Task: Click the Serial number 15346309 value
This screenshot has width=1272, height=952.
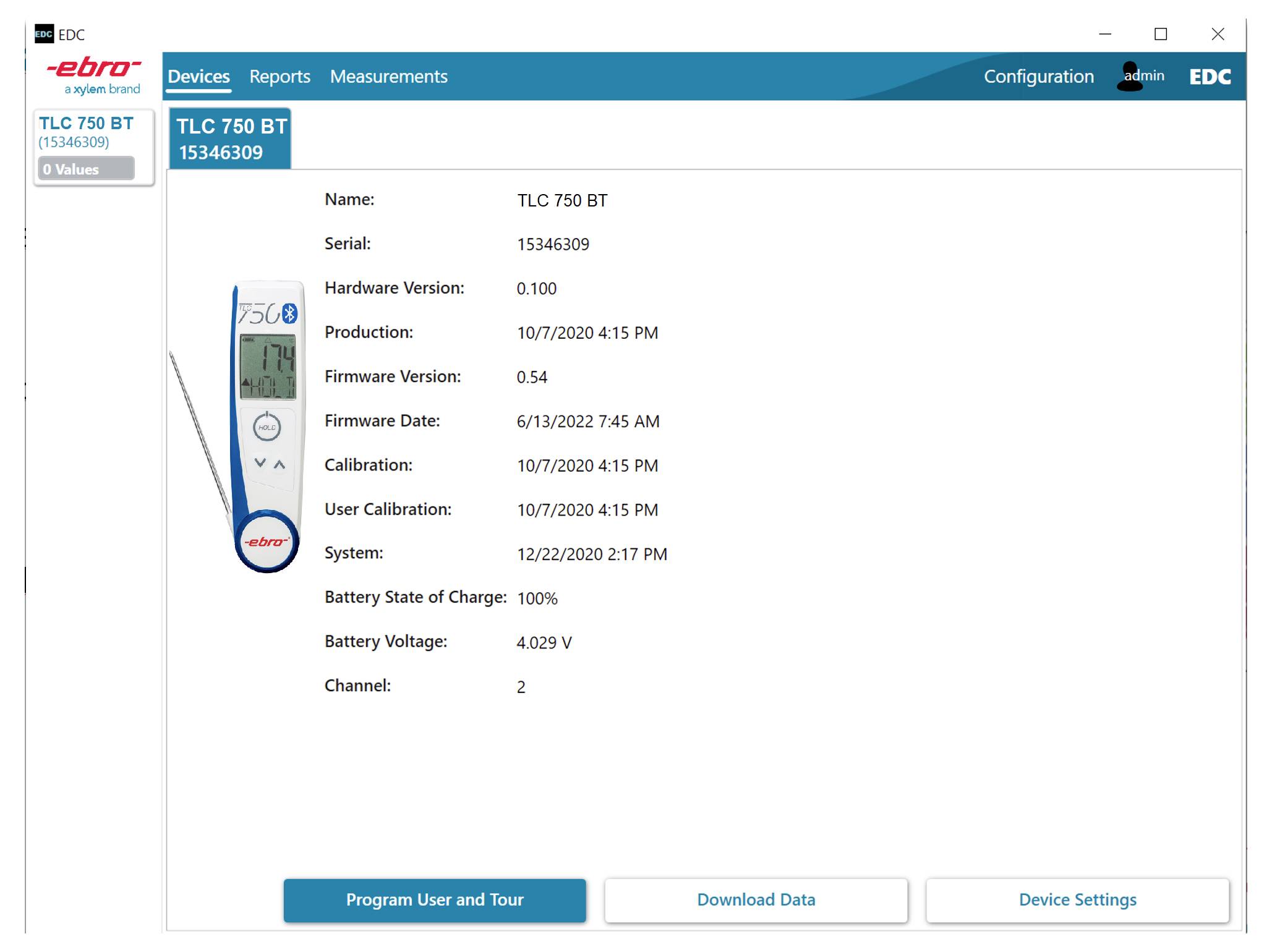Action: click(553, 244)
